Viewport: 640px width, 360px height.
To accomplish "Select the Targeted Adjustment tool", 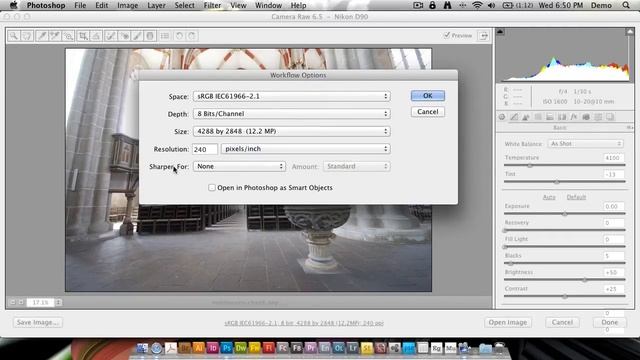I will (x=68, y=36).
